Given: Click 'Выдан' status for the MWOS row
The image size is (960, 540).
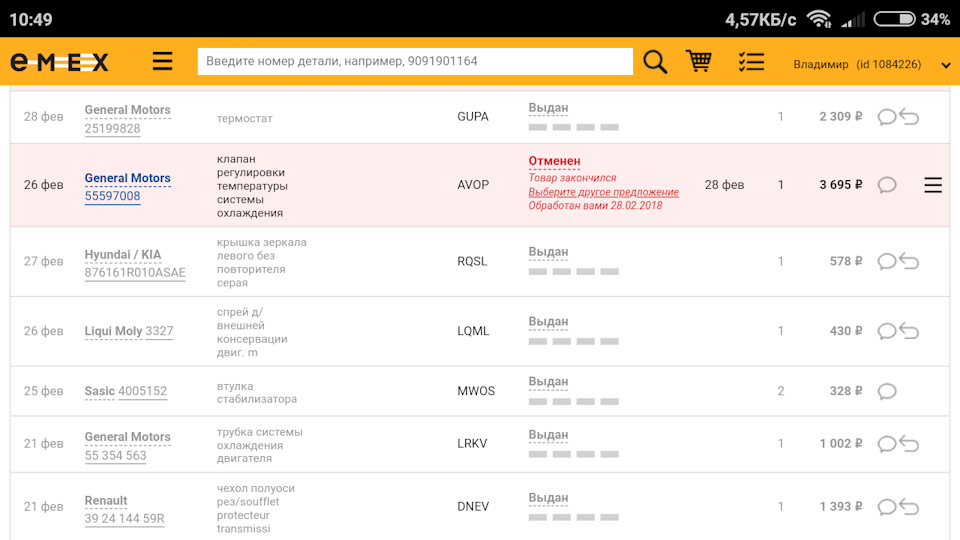Looking at the screenshot, I should [x=549, y=381].
